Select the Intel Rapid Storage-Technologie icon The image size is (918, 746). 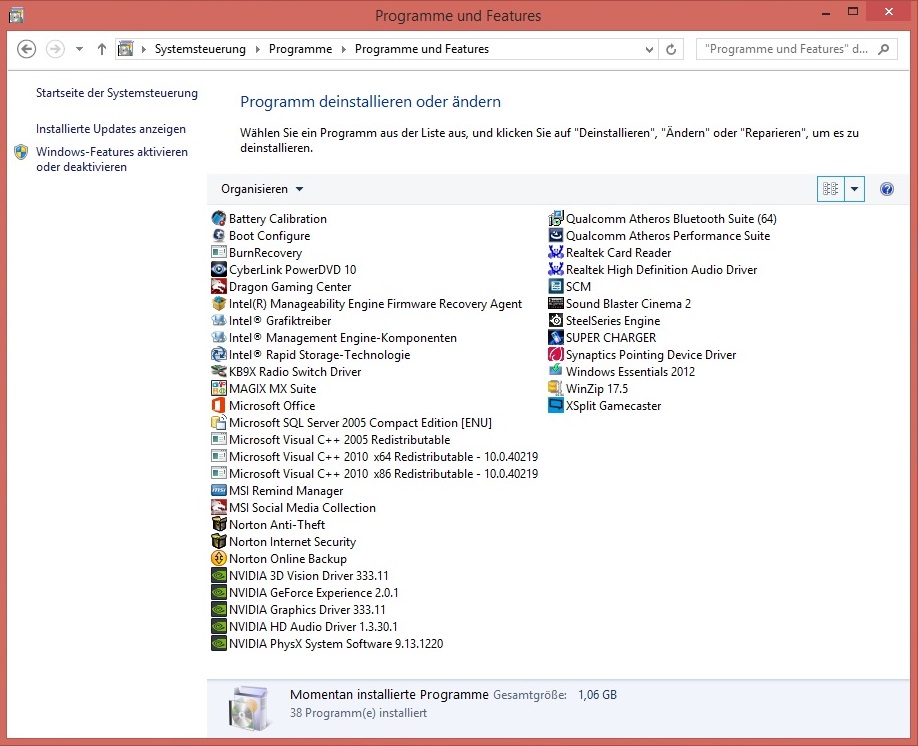[218, 354]
